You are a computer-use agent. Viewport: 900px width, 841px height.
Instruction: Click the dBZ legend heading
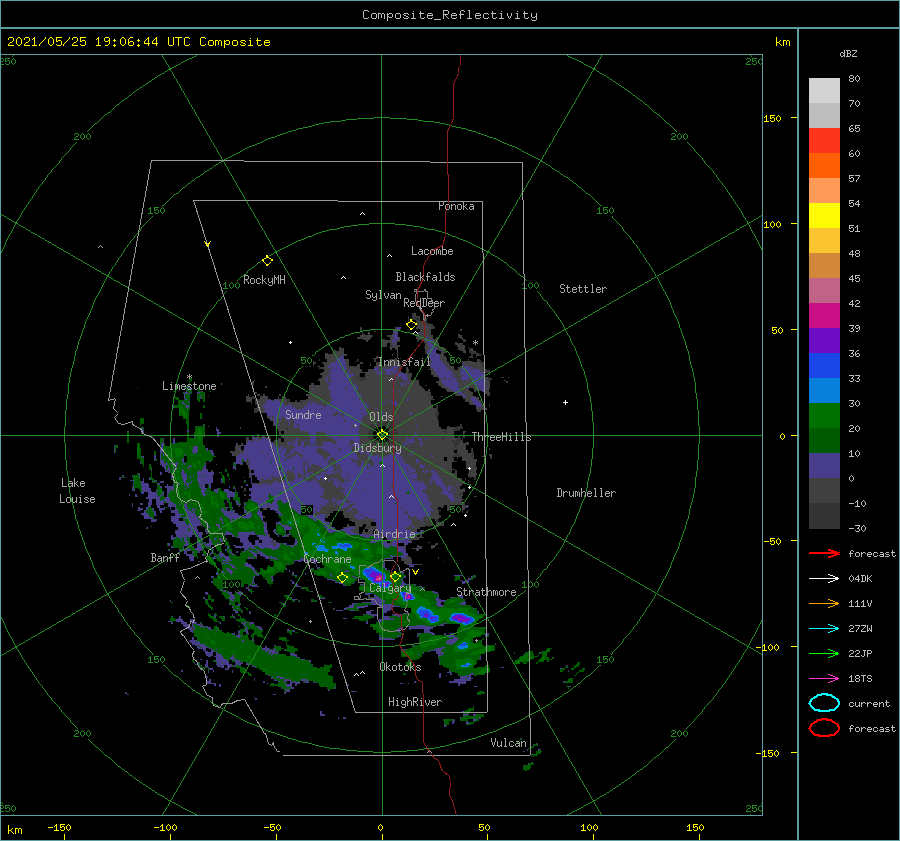(x=848, y=53)
